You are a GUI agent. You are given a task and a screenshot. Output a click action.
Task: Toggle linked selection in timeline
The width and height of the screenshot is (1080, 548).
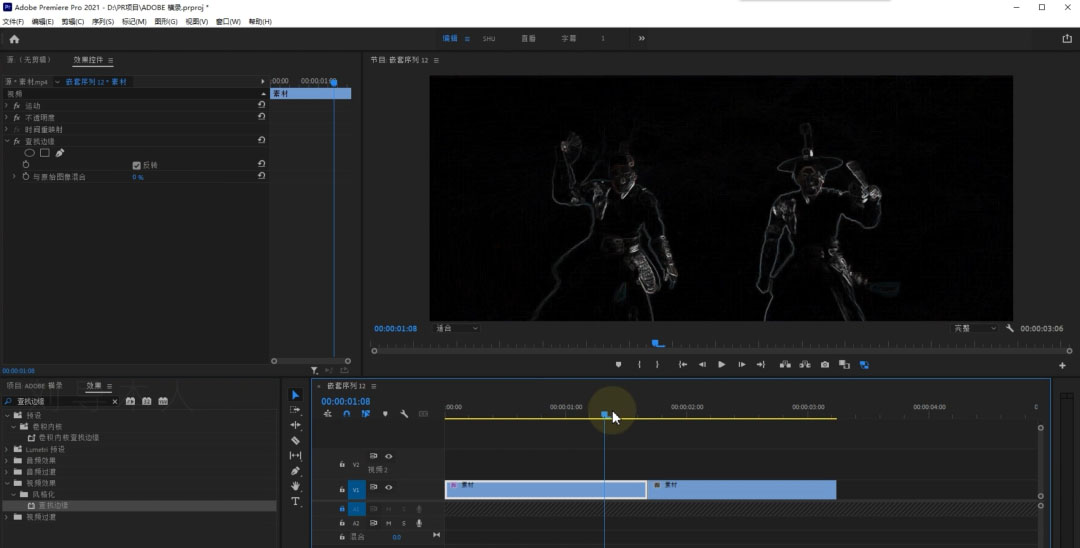tap(366, 414)
